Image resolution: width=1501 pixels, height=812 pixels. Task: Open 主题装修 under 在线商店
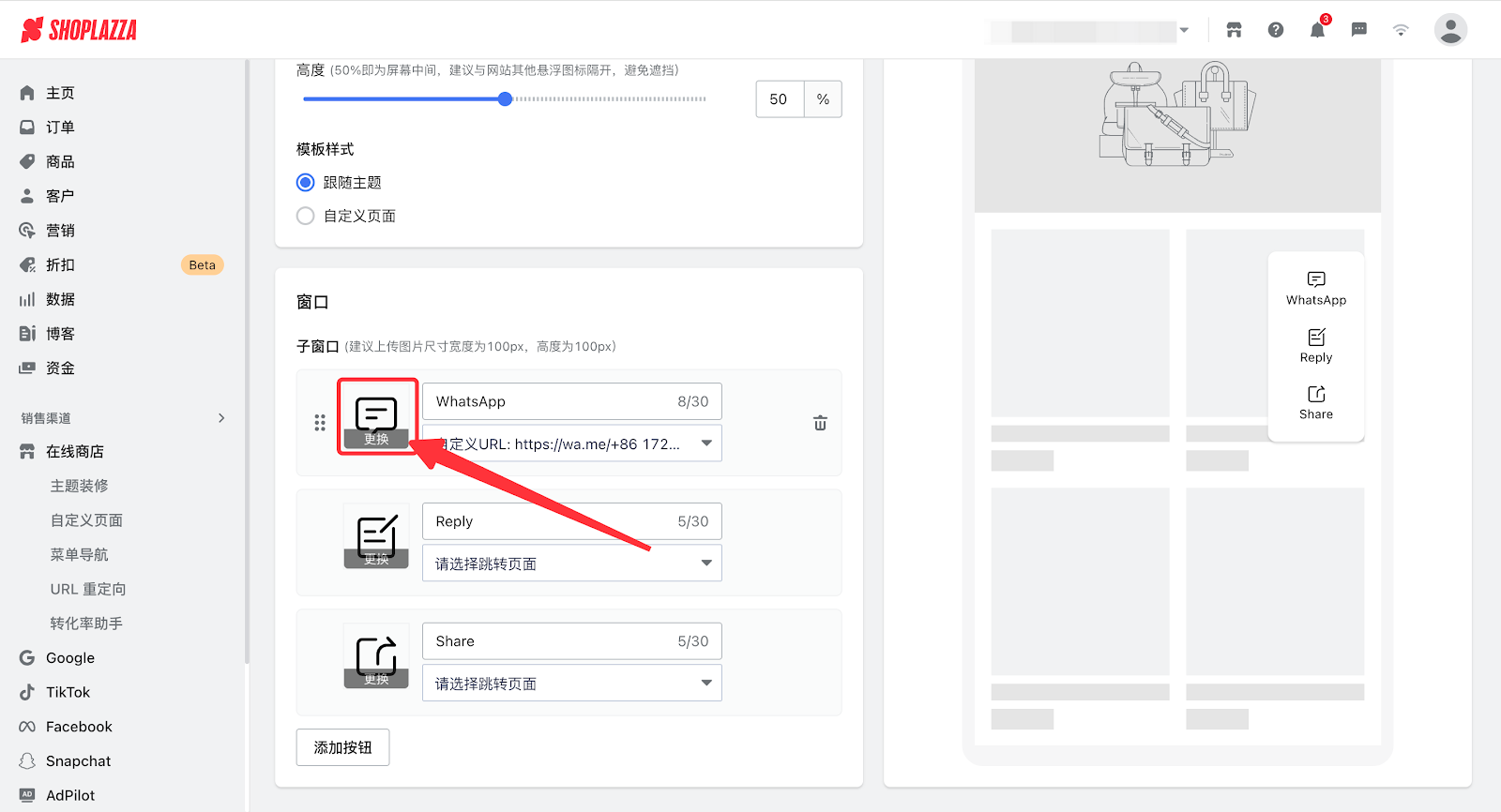coord(80,486)
